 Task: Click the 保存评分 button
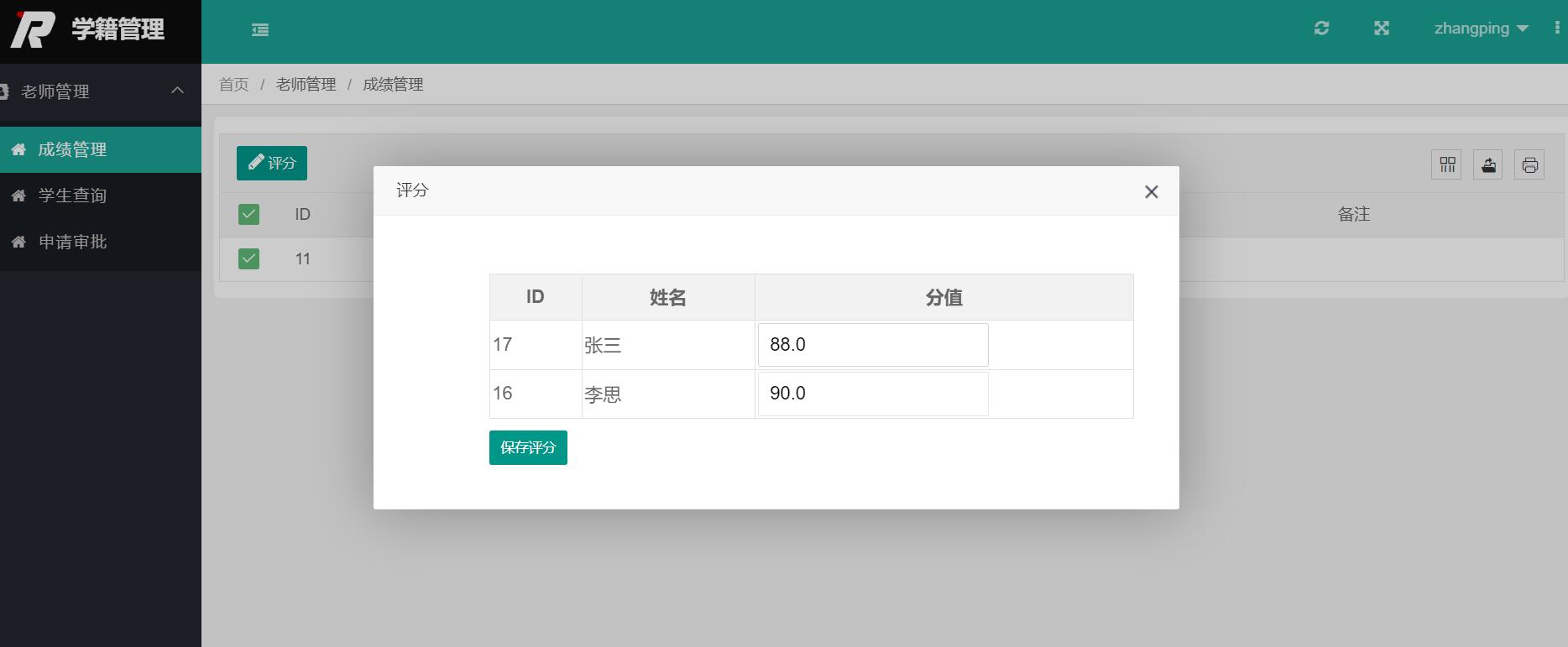(x=528, y=447)
